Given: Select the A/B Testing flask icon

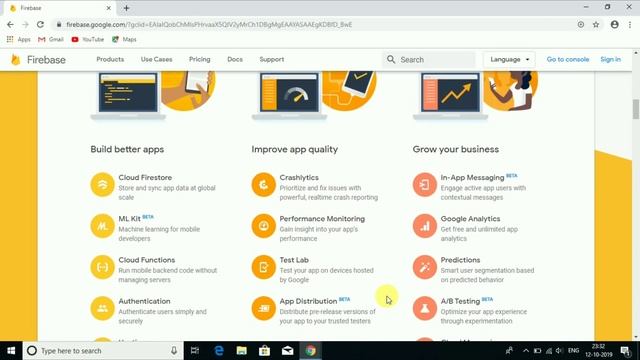Looking at the screenshot, I should [x=425, y=308].
